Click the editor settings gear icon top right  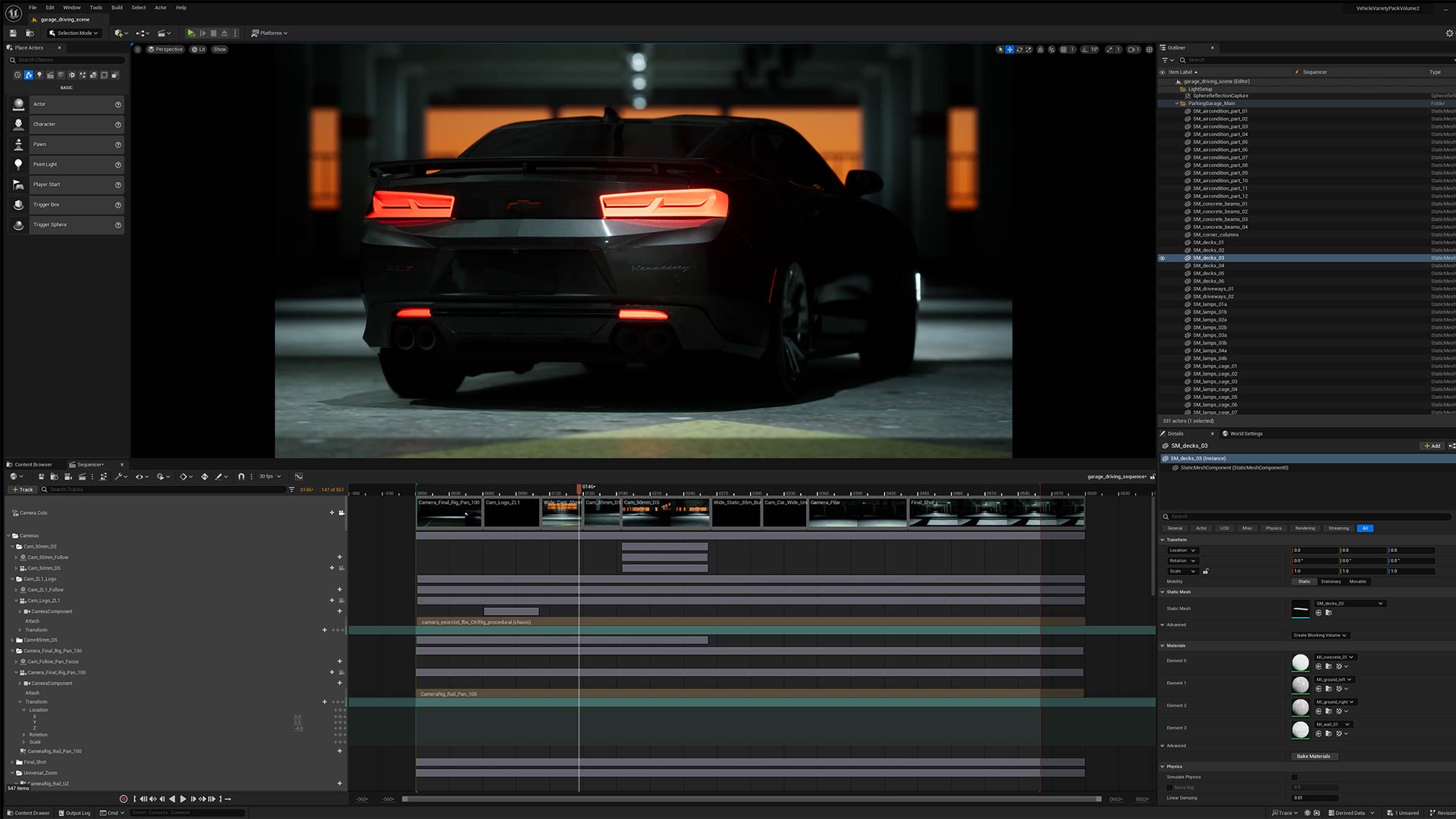click(x=1449, y=33)
